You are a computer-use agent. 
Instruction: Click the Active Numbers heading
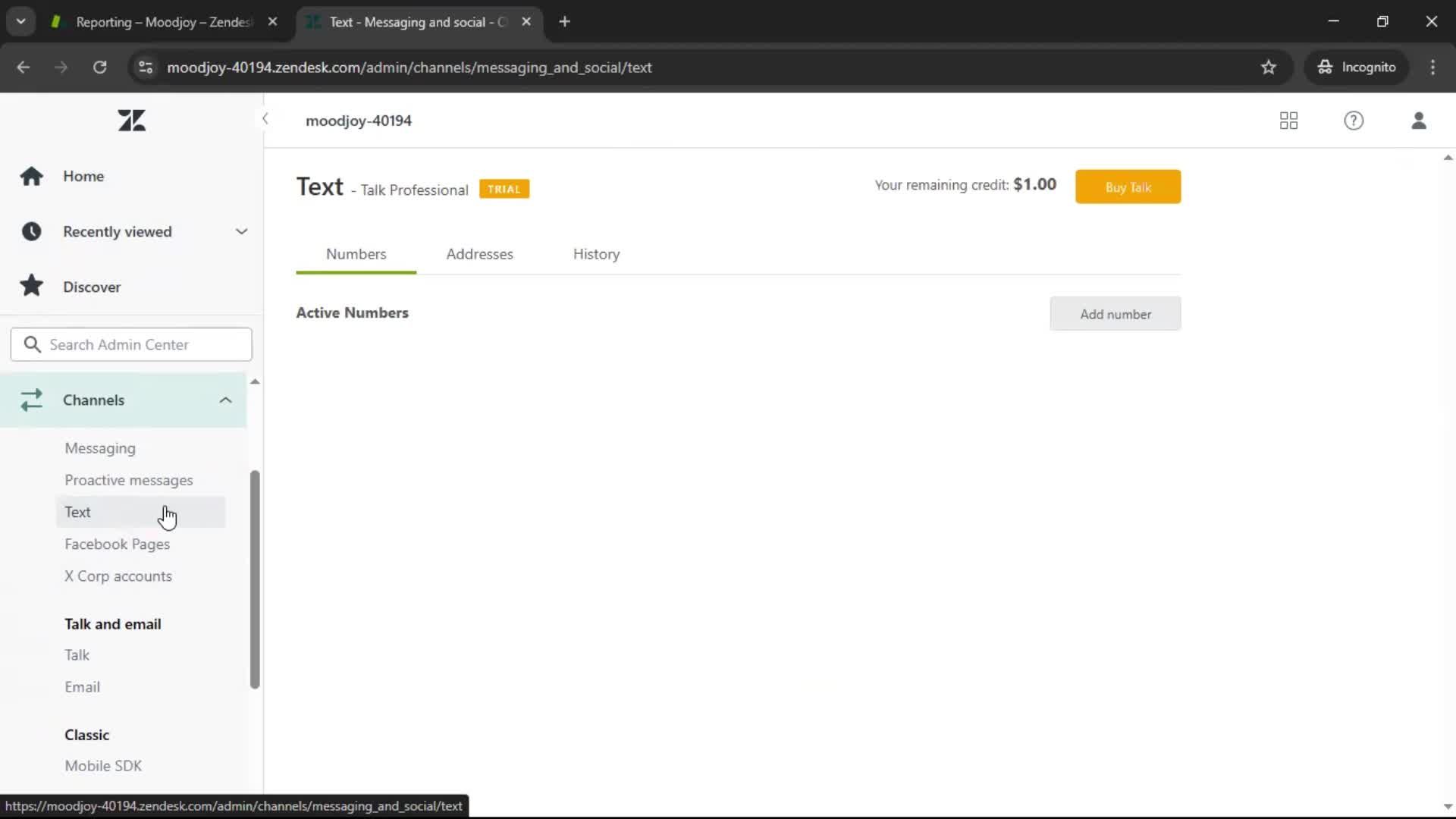(x=352, y=312)
